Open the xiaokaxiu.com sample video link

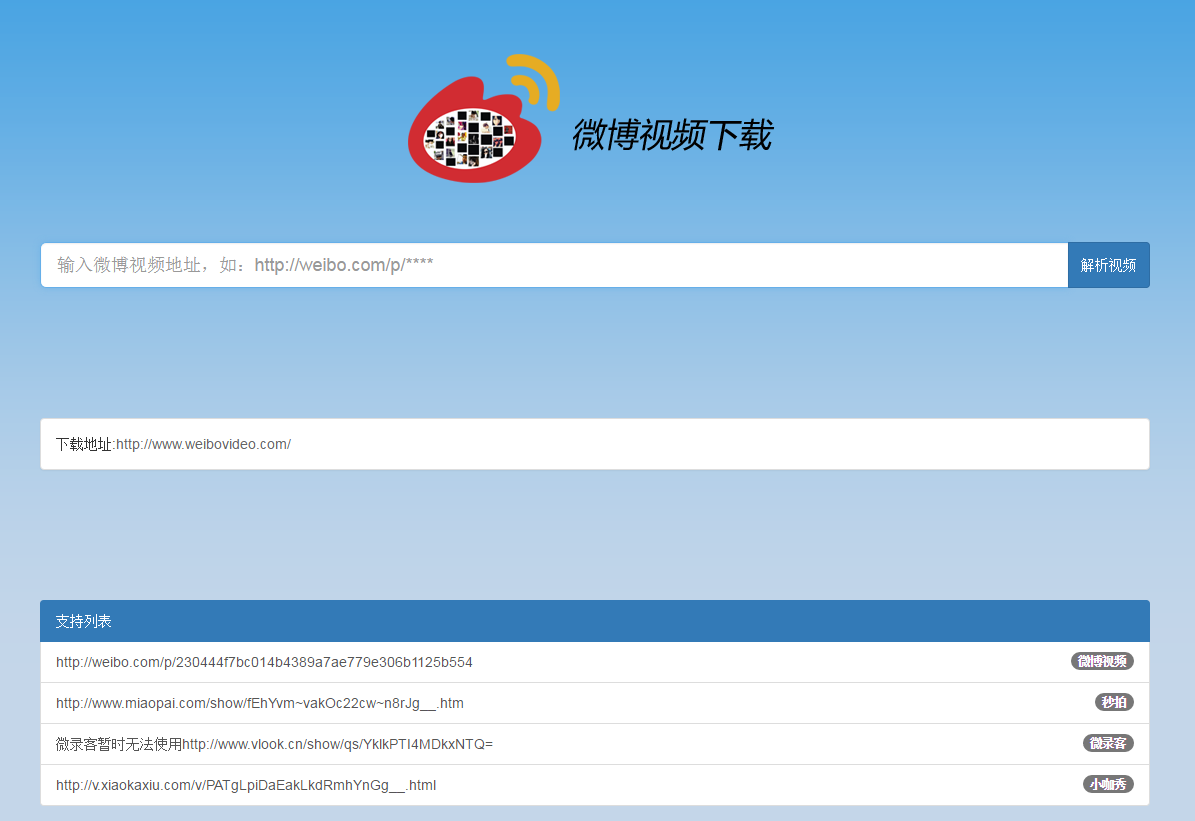tap(246, 784)
